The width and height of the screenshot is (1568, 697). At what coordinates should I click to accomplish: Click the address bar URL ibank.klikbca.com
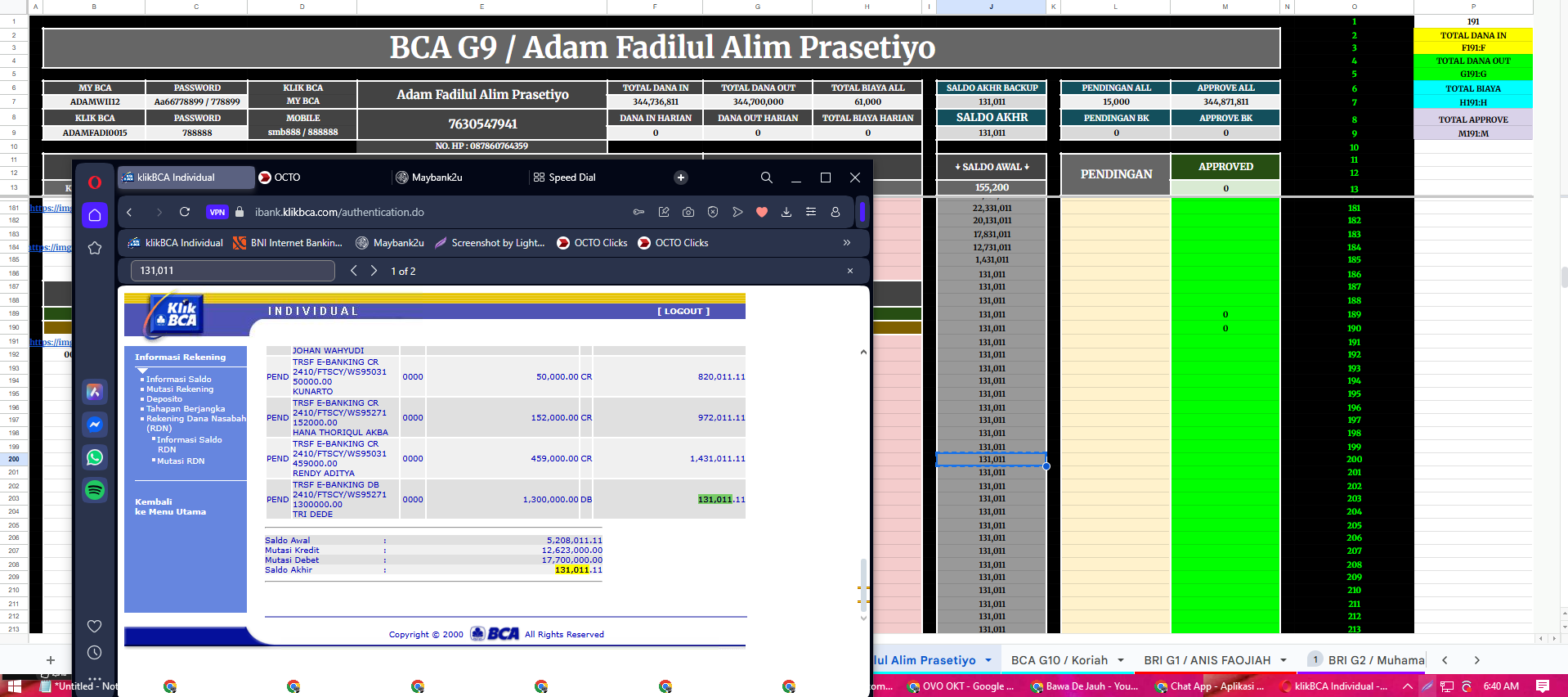tap(339, 212)
